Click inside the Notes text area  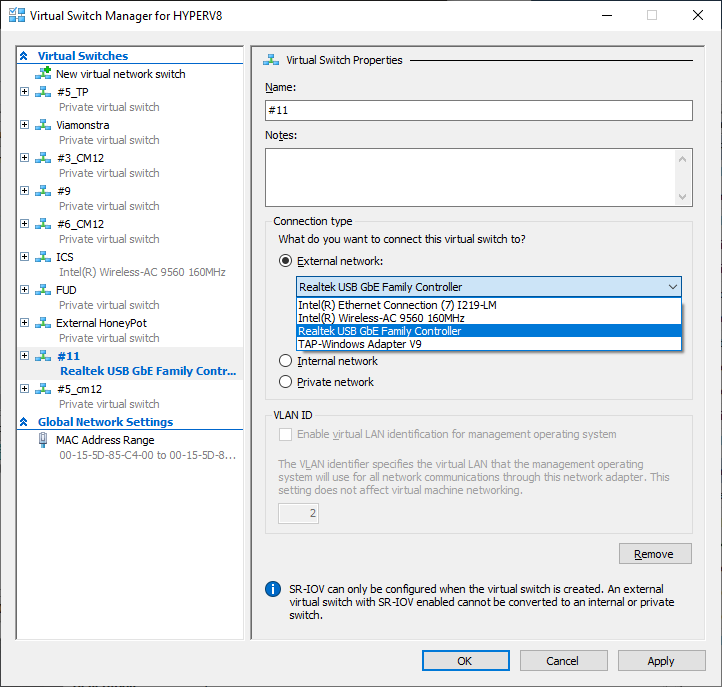click(470, 177)
